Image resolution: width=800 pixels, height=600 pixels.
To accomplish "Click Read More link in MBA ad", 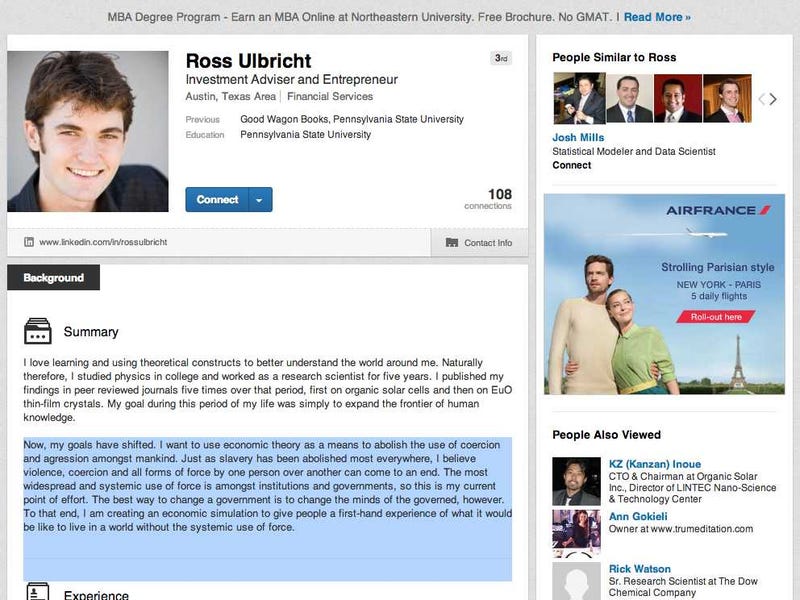I will point(657,17).
